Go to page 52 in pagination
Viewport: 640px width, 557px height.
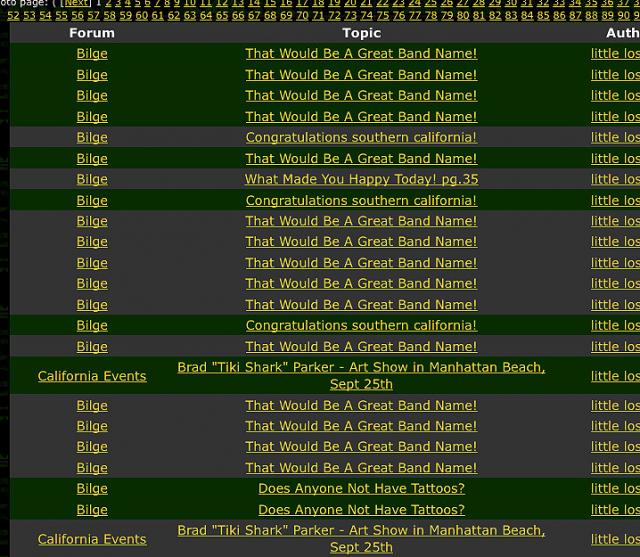(x=13, y=15)
